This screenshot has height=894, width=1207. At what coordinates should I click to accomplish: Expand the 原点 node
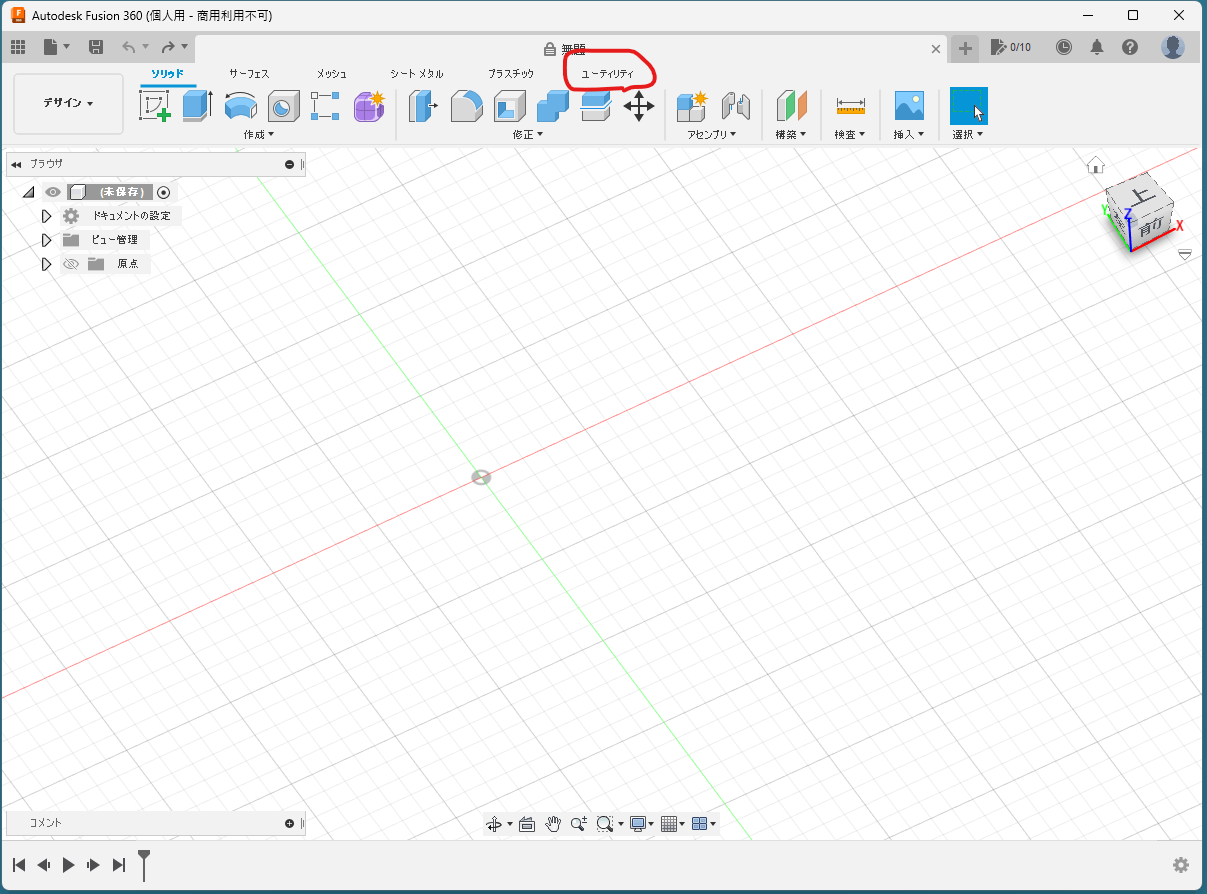pyautogui.click(x=46, y=264)
